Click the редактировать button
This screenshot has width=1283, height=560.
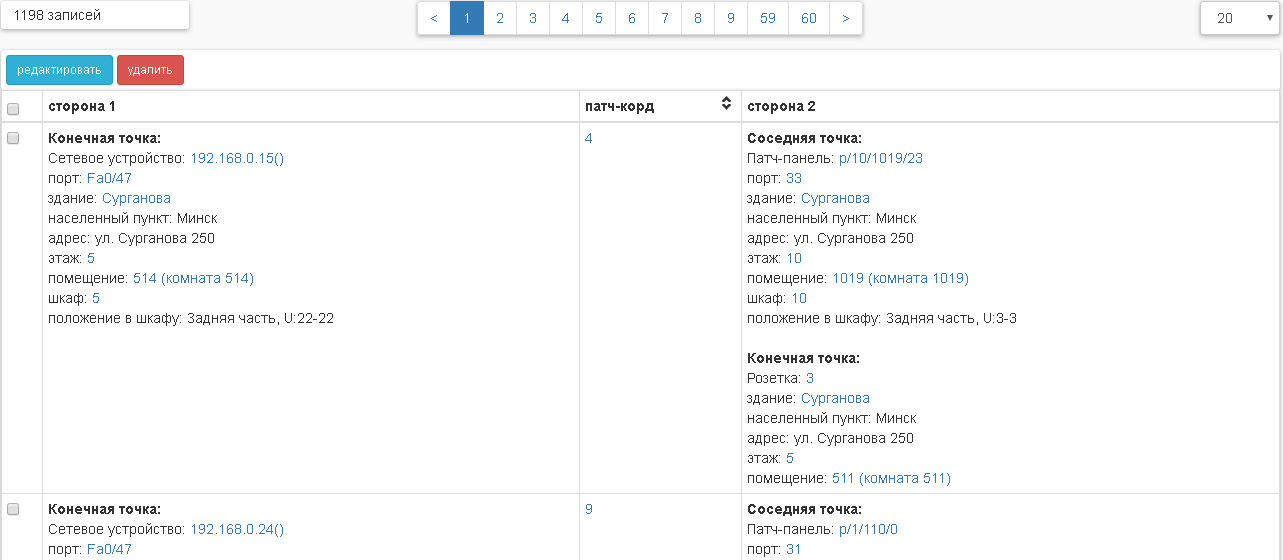click(59, 70)
